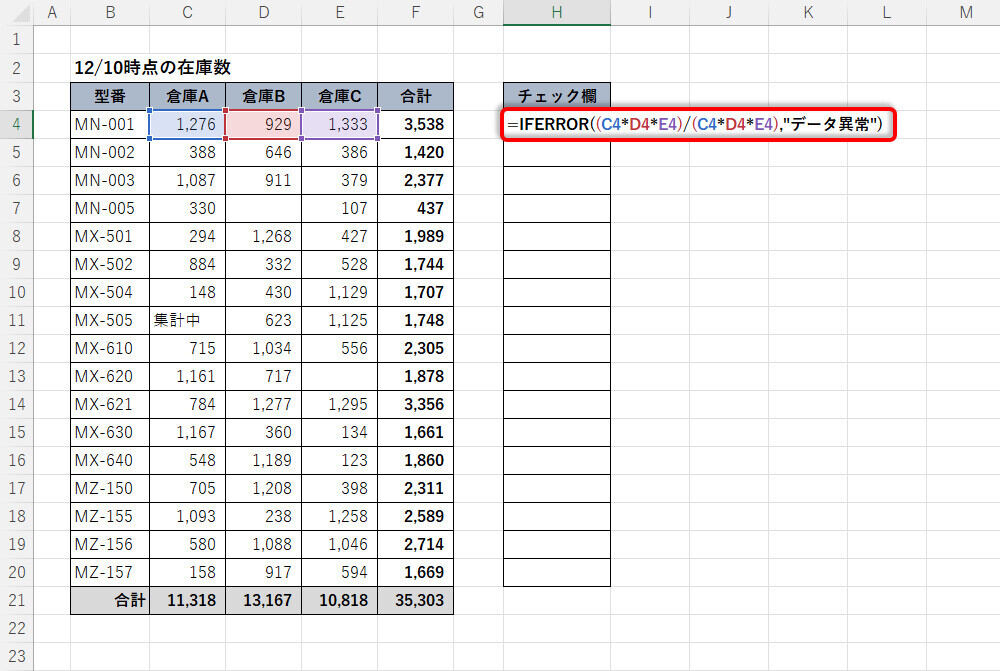The width and height of the screenshot is (1000, 671).
Task: Select cell MX-502
Action: click(110, 265)
